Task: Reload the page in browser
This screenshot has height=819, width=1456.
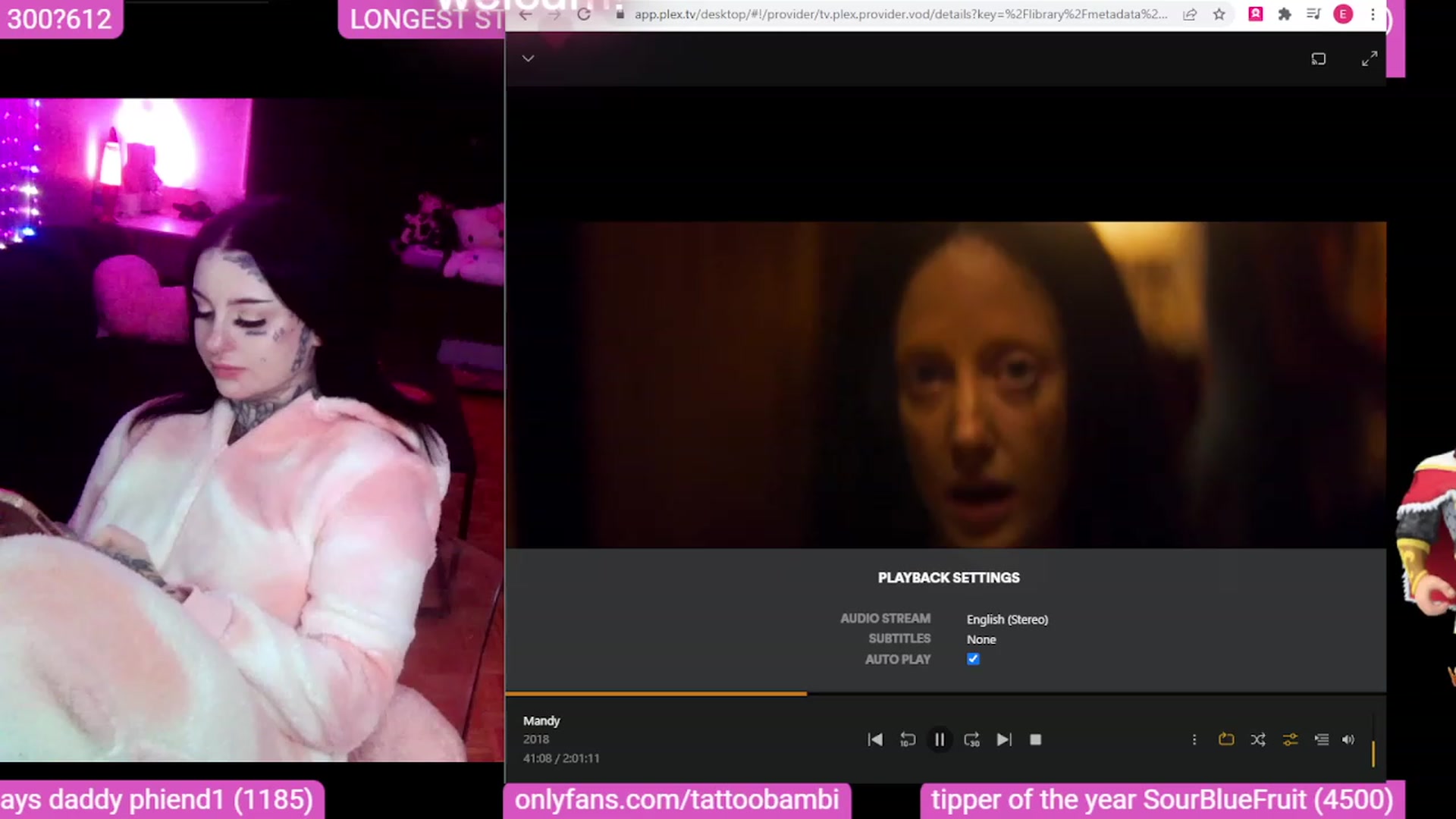Action: (x=584, y=14)
